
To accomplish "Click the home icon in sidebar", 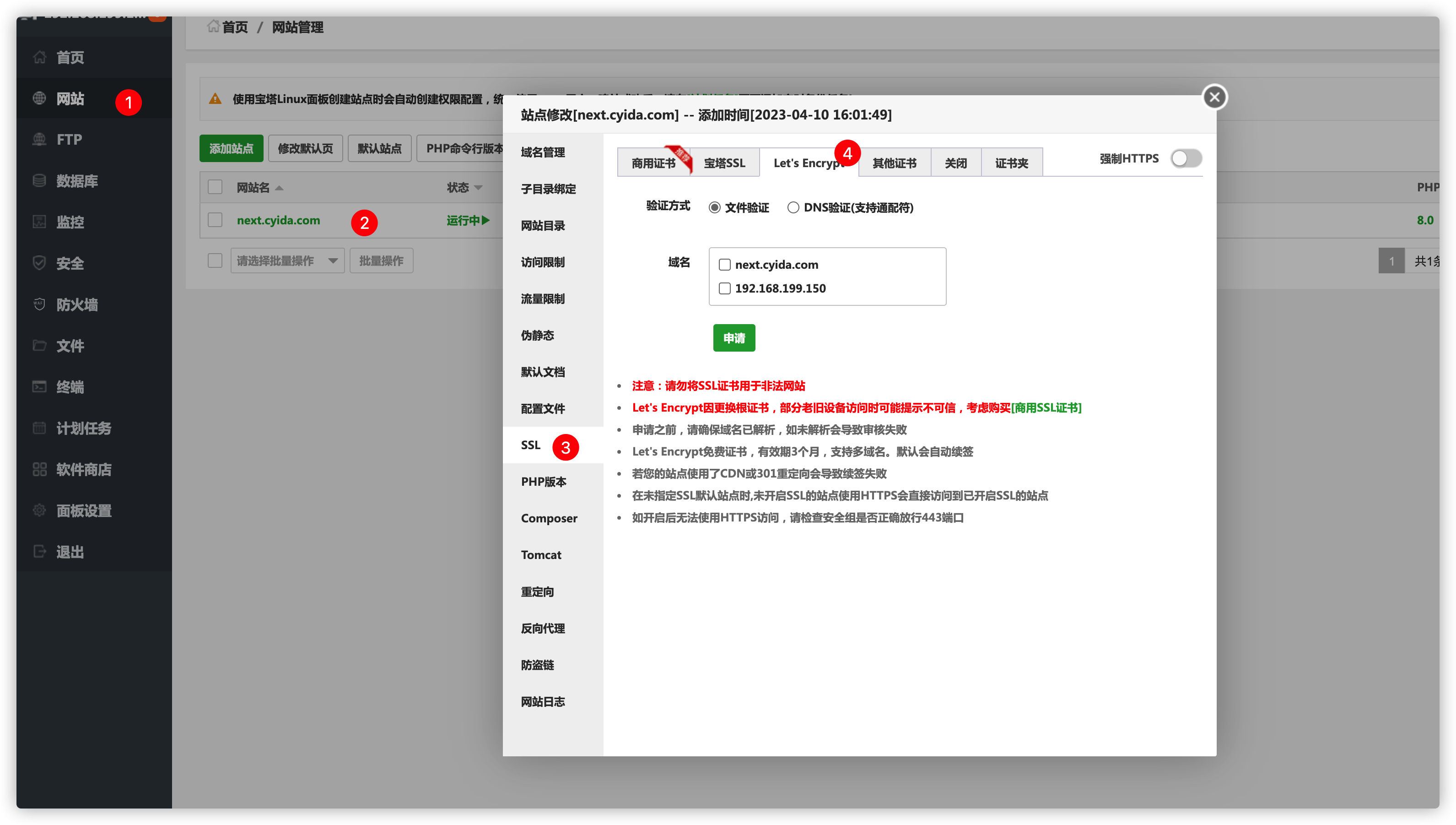I will [39, 57].
